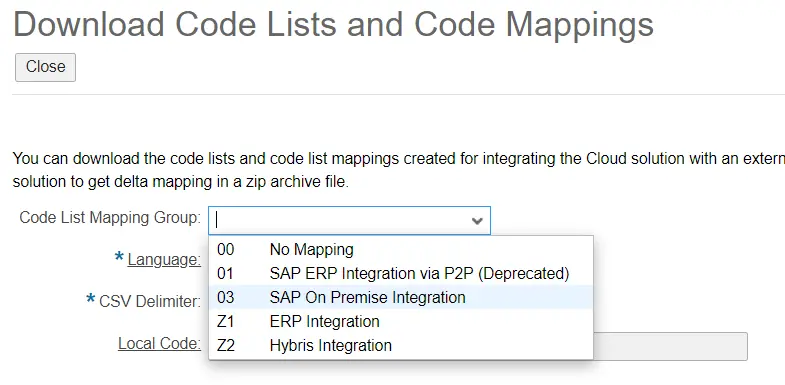Click the CSV Delimiter label

[150, 301]
